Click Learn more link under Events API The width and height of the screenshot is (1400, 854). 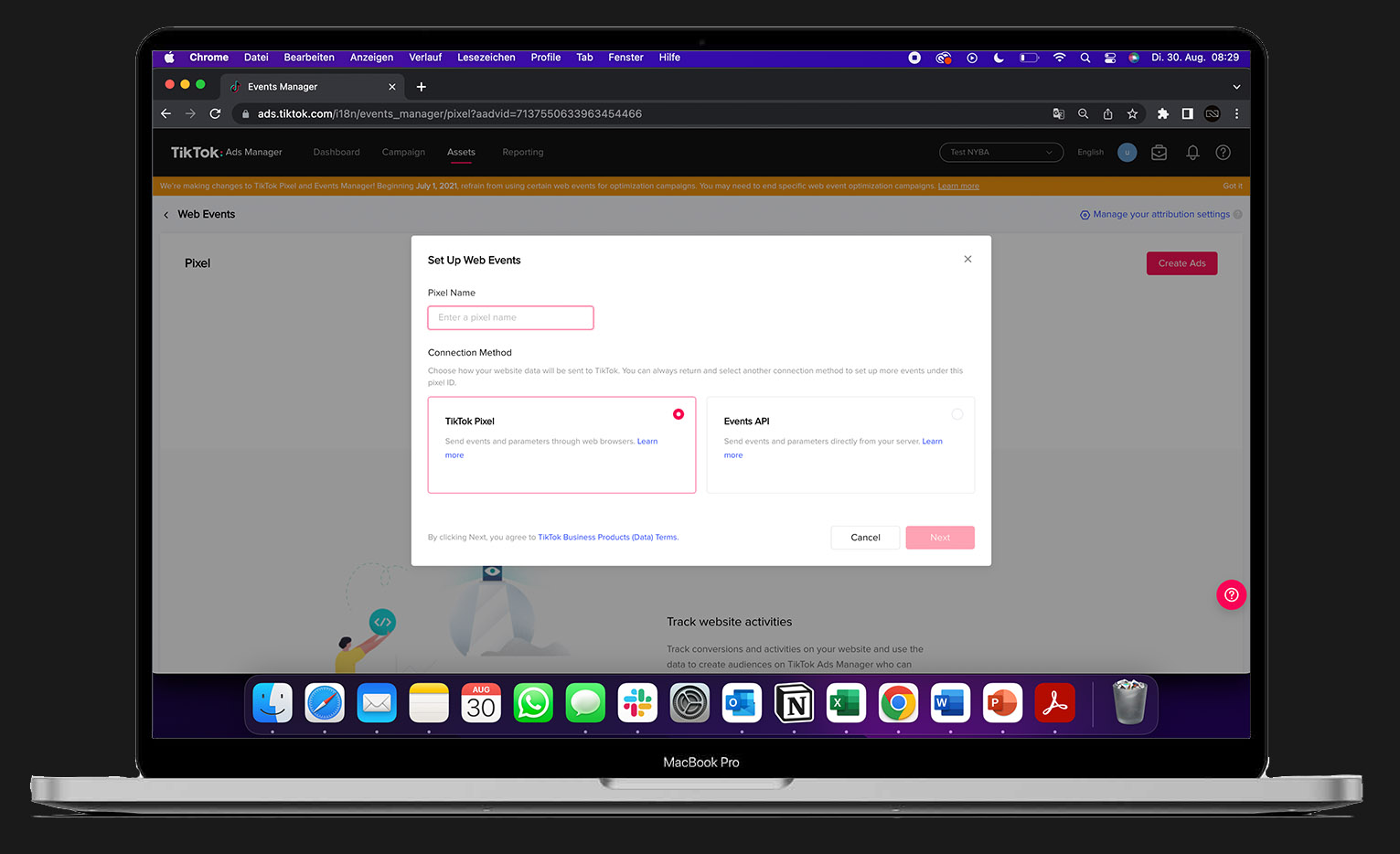click(932, 442)
